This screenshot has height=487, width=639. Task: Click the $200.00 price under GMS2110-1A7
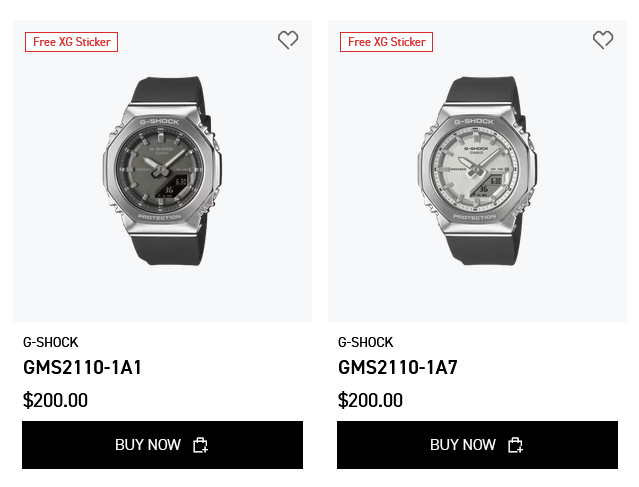371,401
